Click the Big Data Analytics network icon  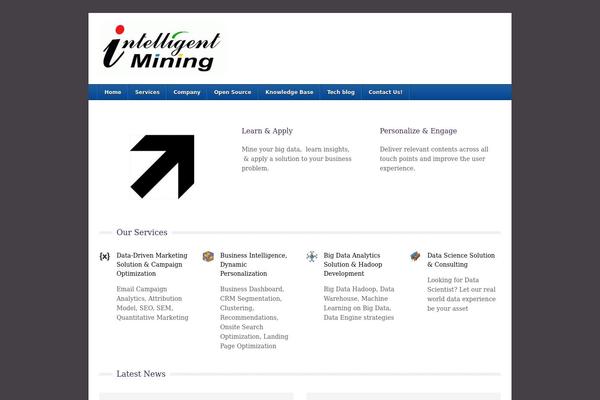(312, 256)
